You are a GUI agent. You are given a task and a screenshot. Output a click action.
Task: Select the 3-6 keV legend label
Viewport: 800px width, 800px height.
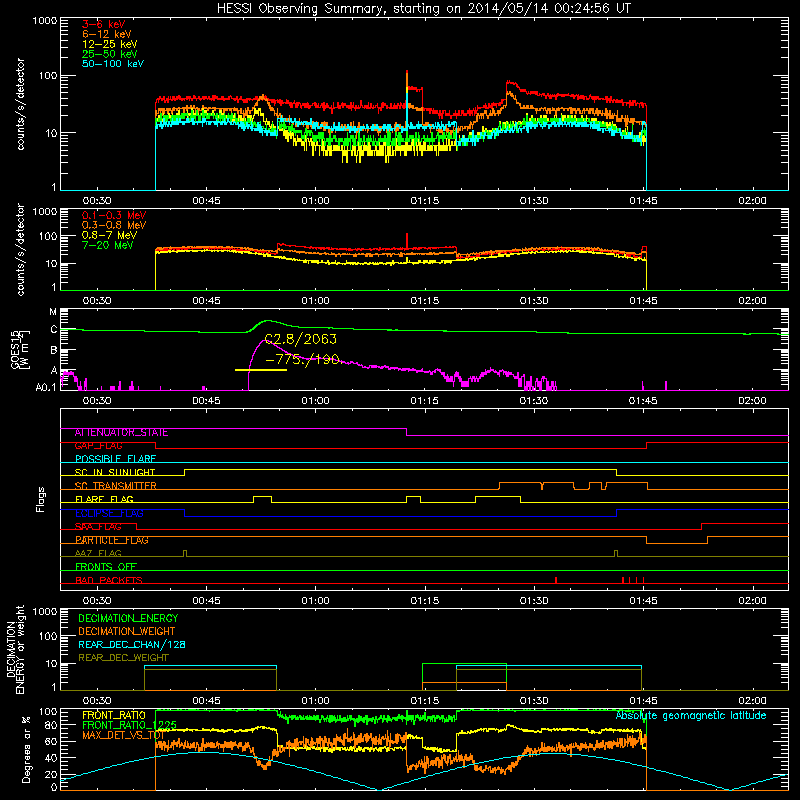pos(104,24)
